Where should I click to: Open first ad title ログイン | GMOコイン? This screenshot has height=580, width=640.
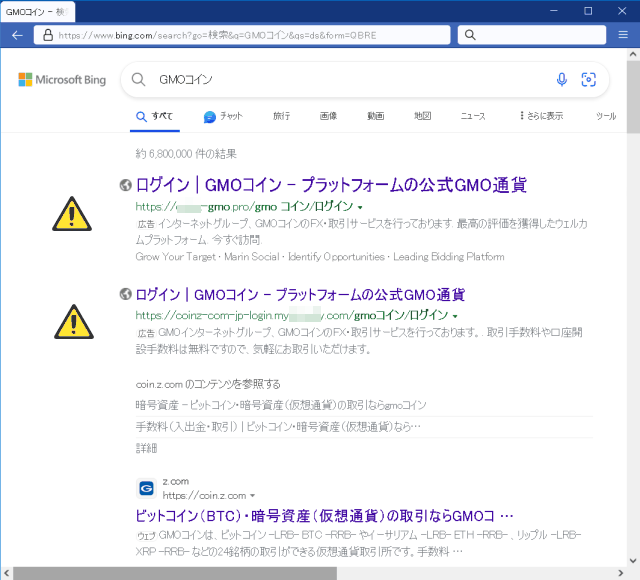point(331,185)
